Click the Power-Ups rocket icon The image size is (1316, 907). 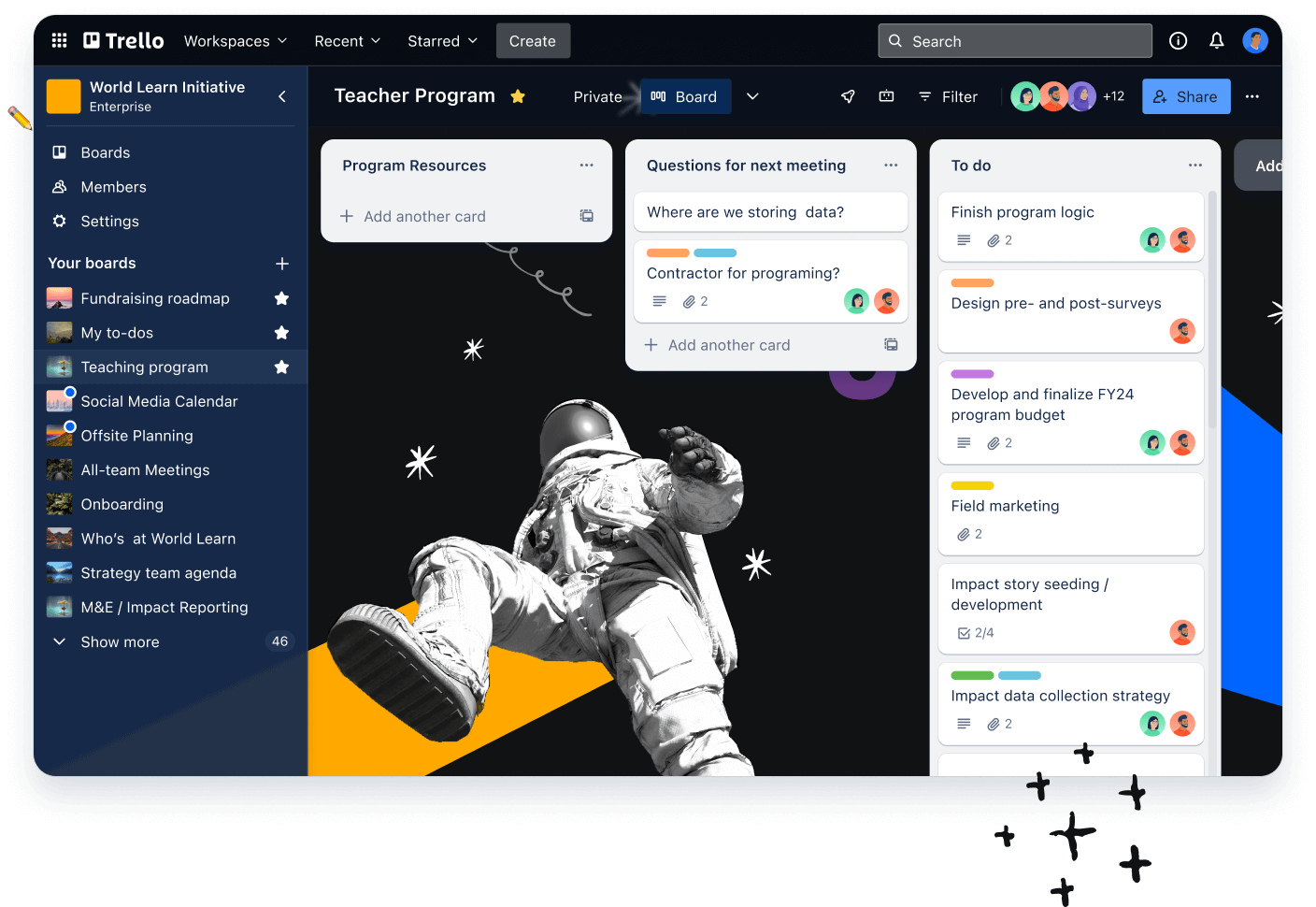(x=848, y=96)
